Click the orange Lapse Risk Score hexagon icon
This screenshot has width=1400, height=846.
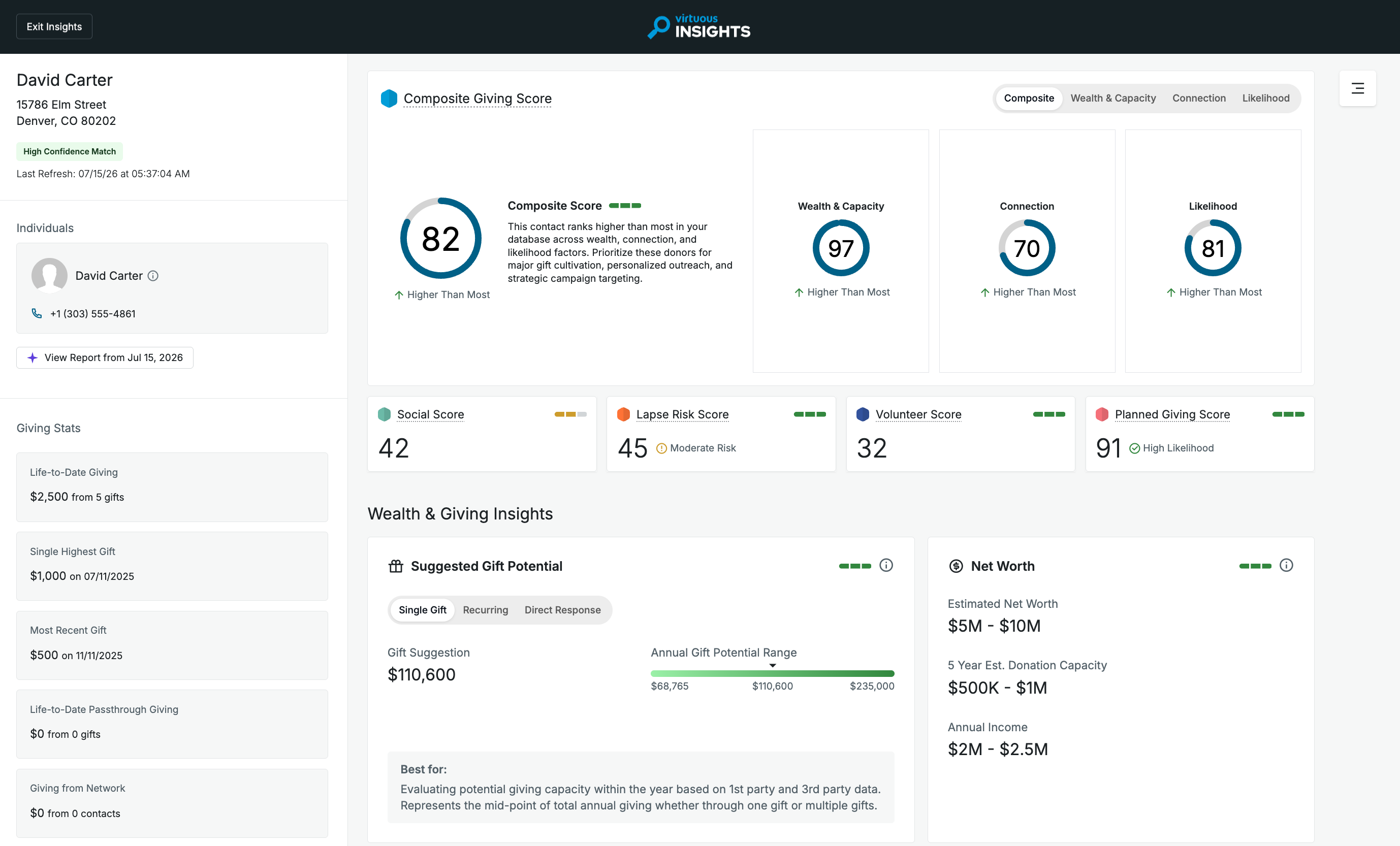623,414
